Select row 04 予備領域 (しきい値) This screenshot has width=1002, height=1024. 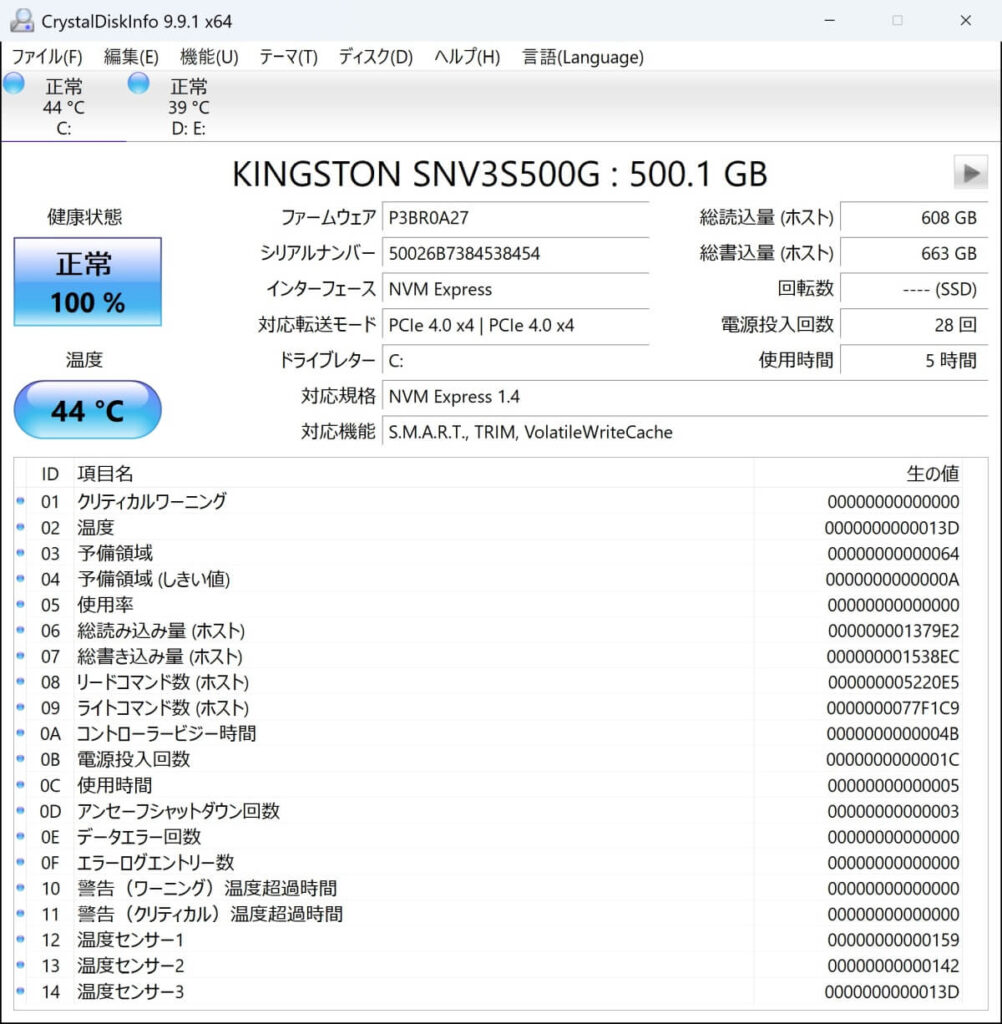488,579
